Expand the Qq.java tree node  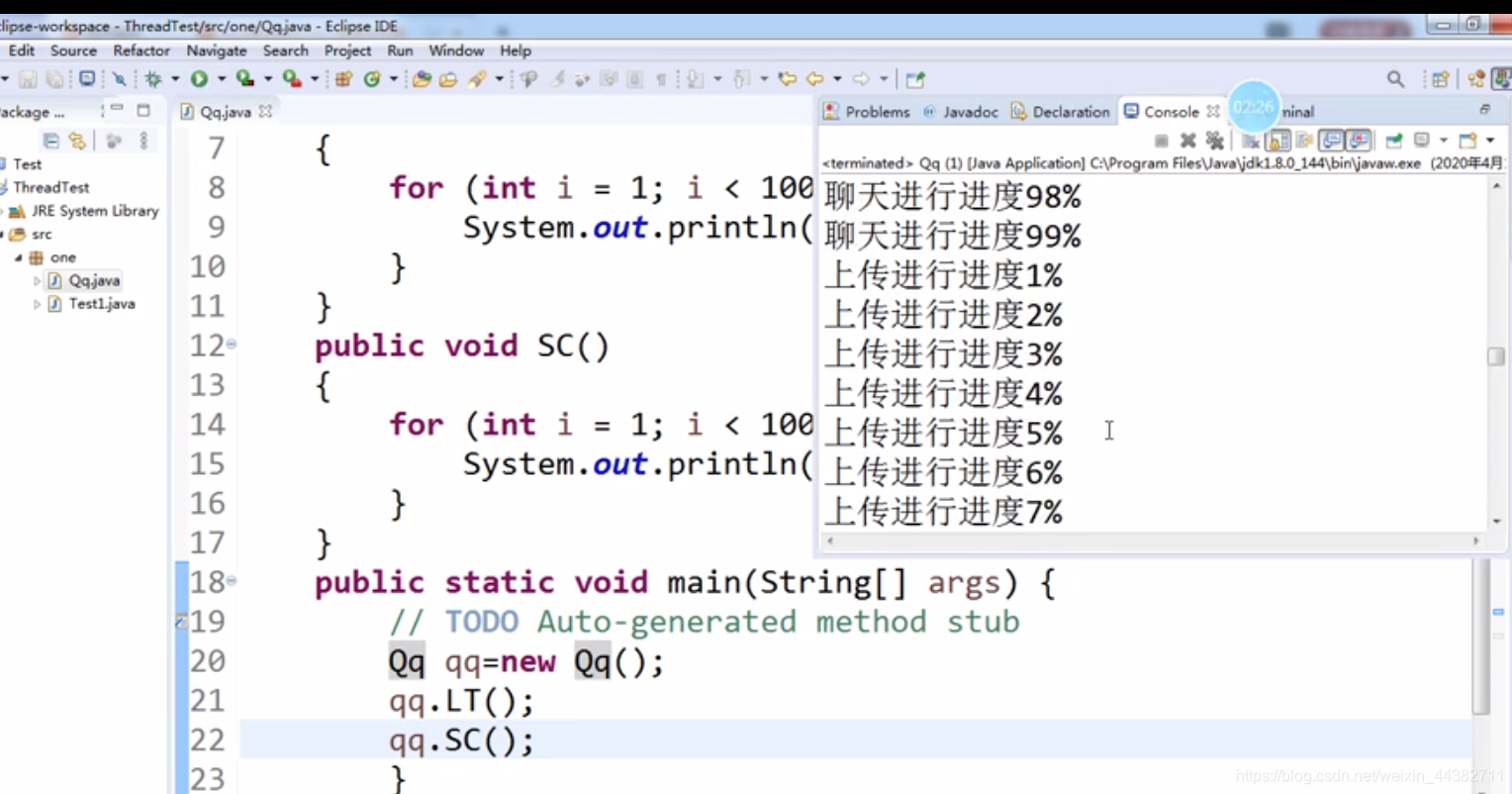pyautogui.click(x=38, y=281)
